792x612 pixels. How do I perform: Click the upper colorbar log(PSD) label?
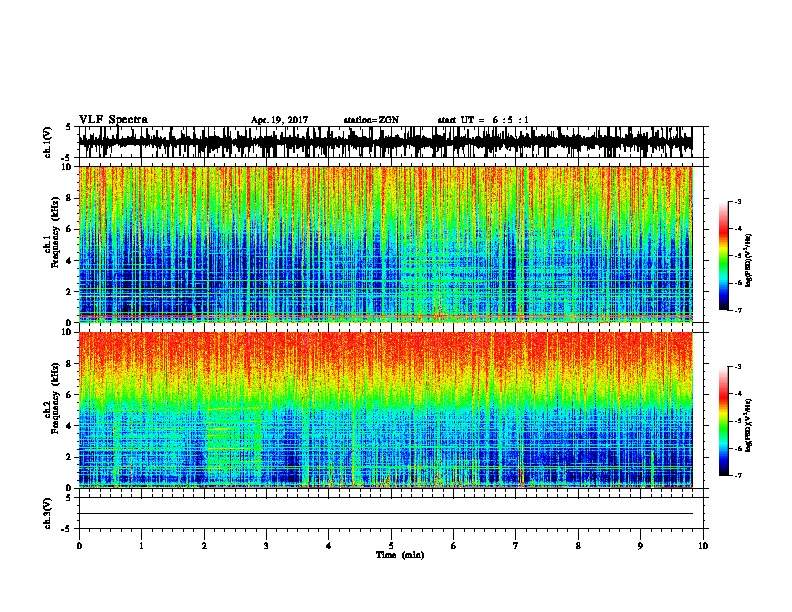pos(748,261)
